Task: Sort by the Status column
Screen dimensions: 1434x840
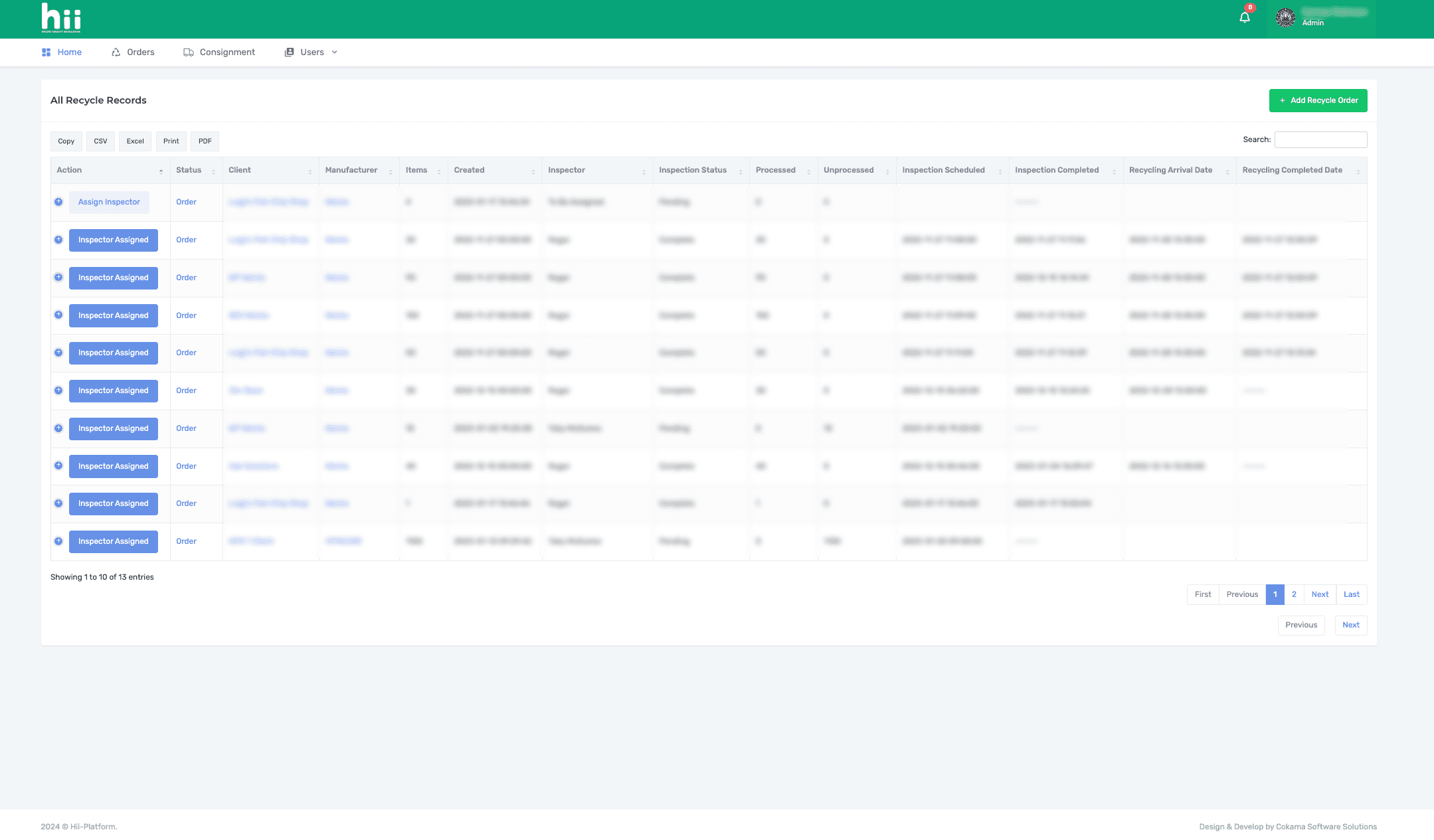Action: (x=196, y=170)
